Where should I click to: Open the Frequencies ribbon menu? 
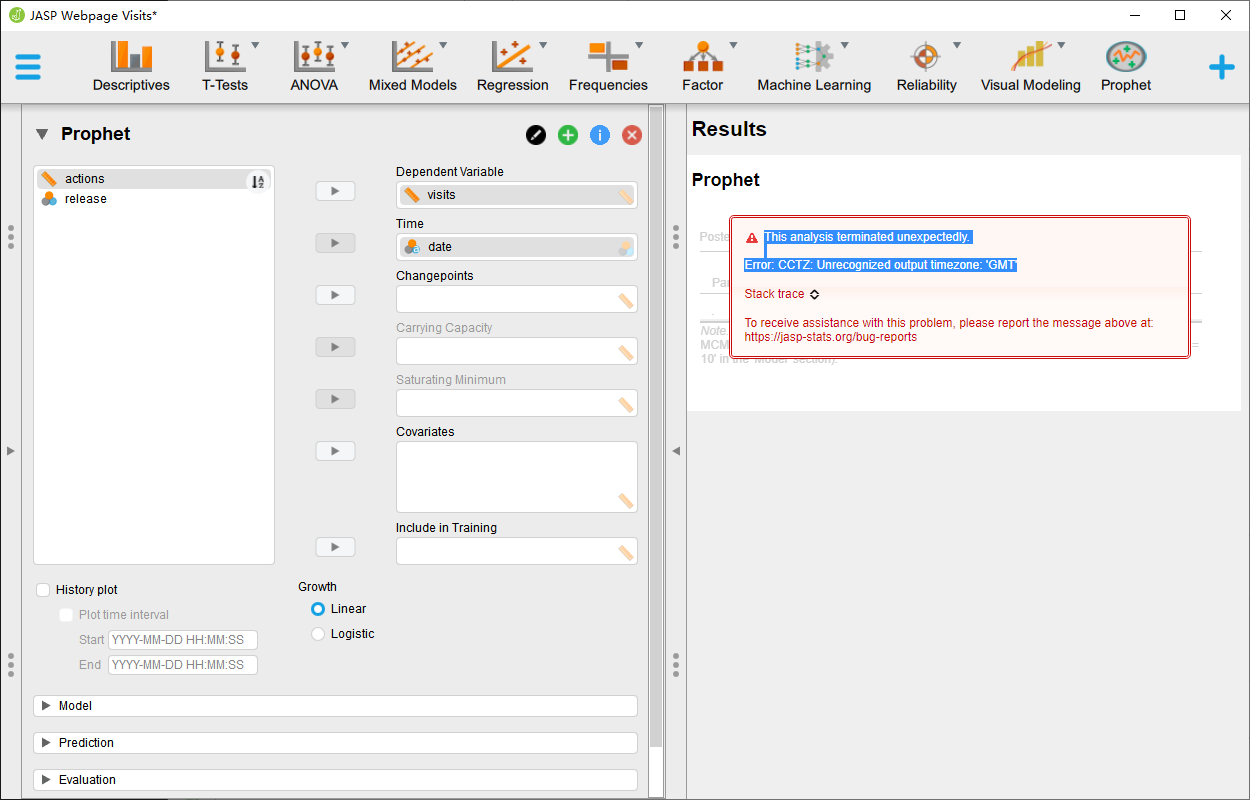(x=607, y=66)
